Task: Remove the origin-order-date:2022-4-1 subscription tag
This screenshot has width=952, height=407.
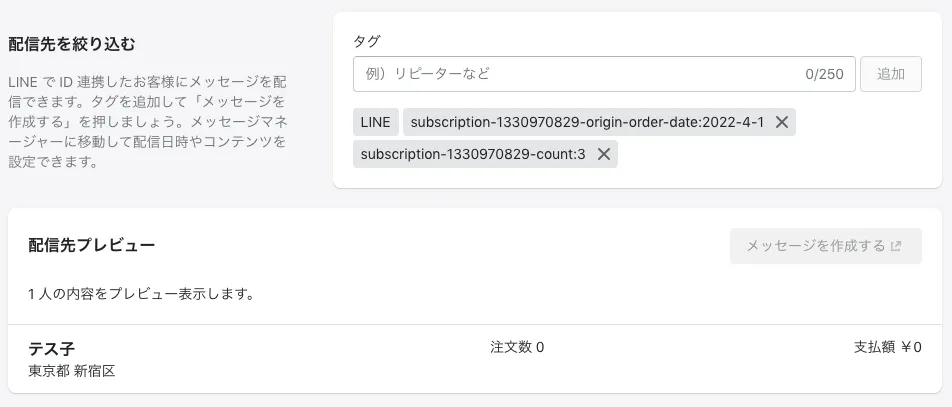Action: (782, 122)
